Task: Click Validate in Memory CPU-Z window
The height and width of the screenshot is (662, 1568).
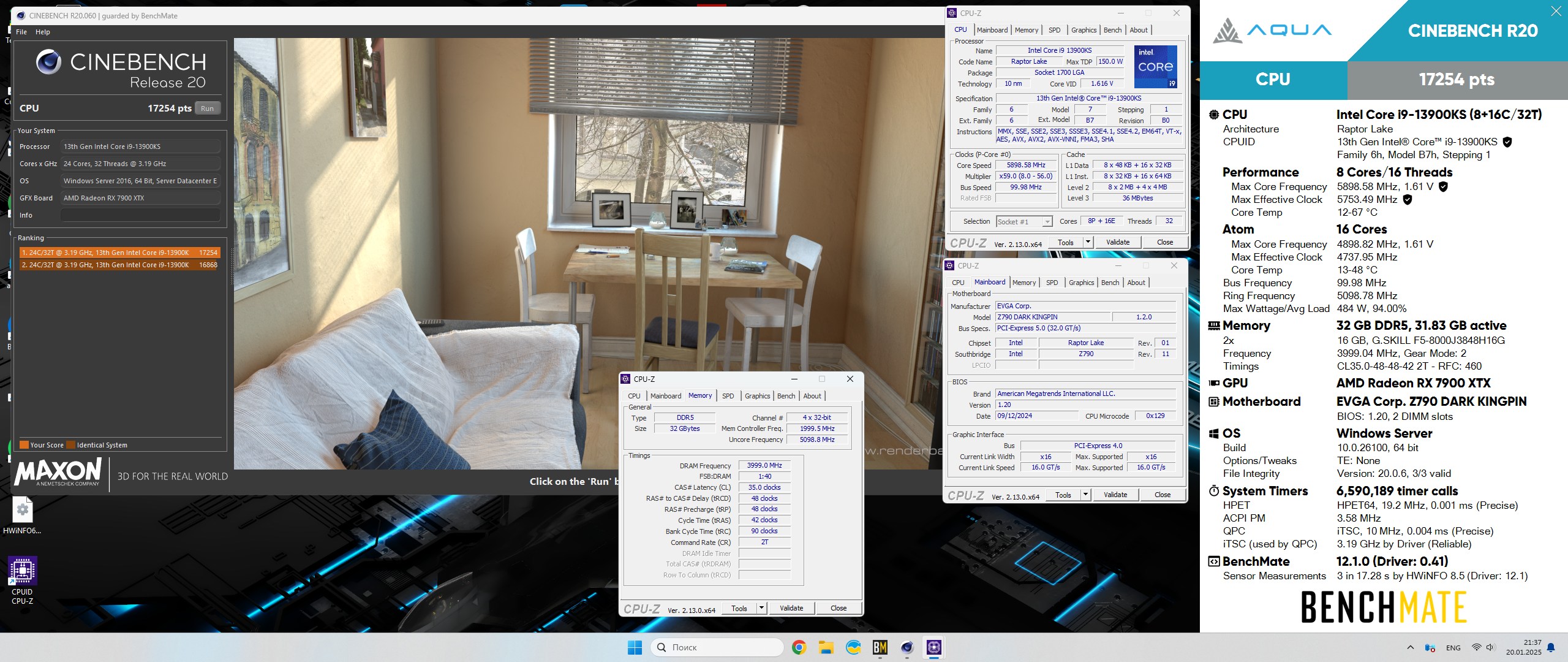Action: click(791, 609)
